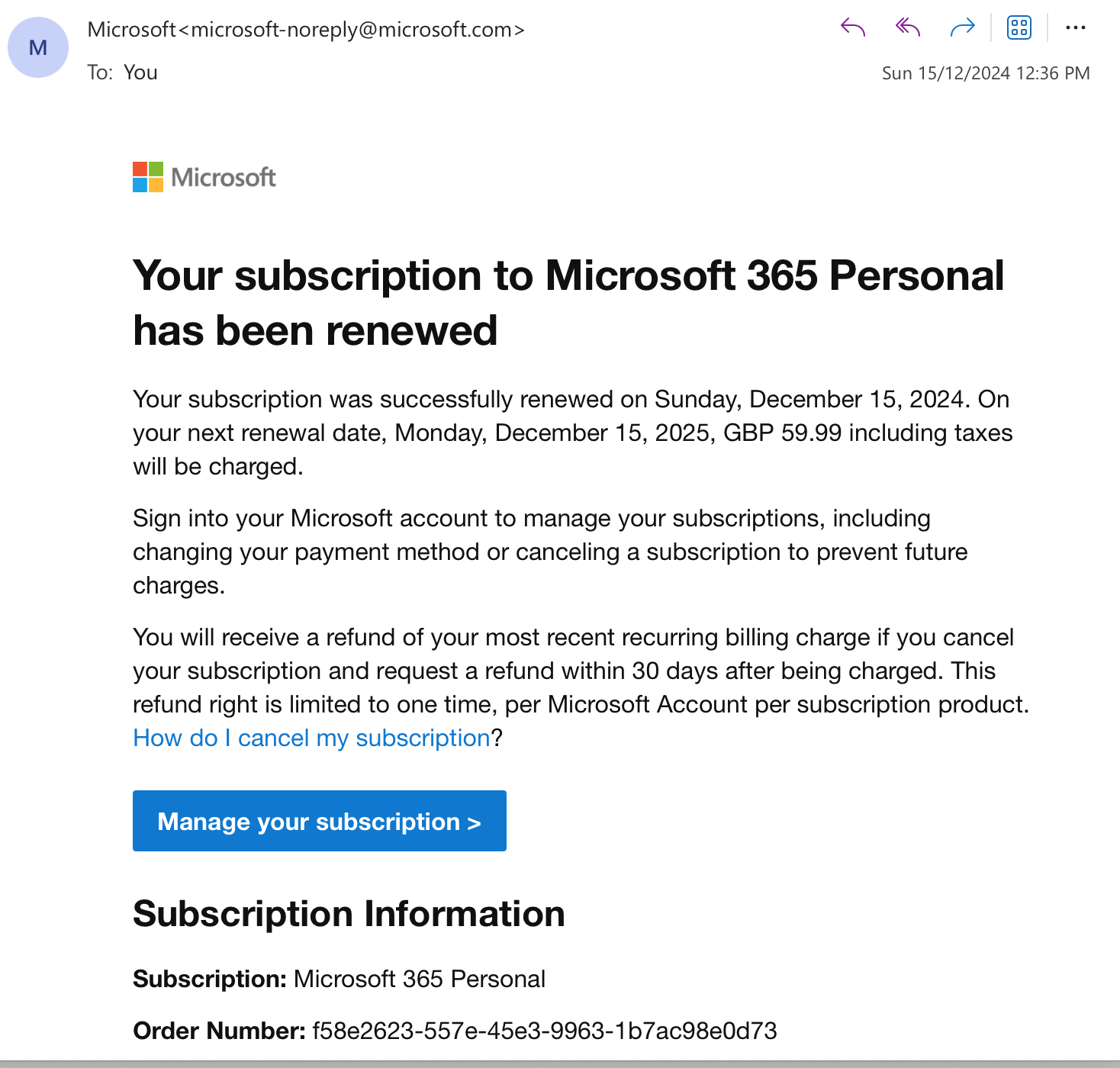Screen dimensions: 1120x1068
Task: Open the apps grid icon
Action: 1019,27
